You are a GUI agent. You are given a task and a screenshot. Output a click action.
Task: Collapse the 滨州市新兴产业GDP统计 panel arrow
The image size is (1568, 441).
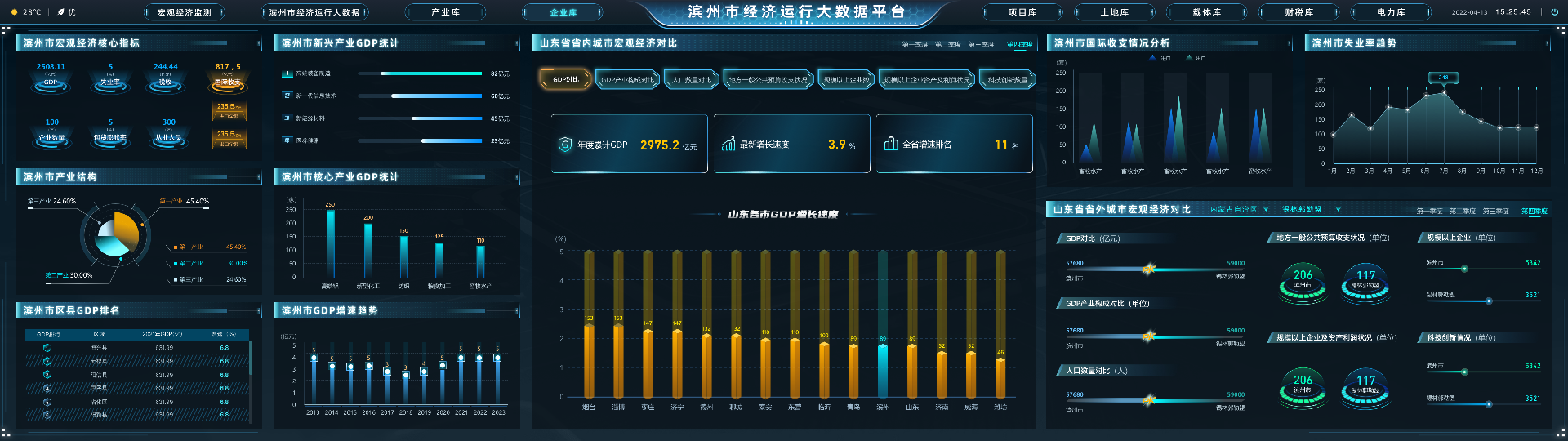tap(517, 43)
